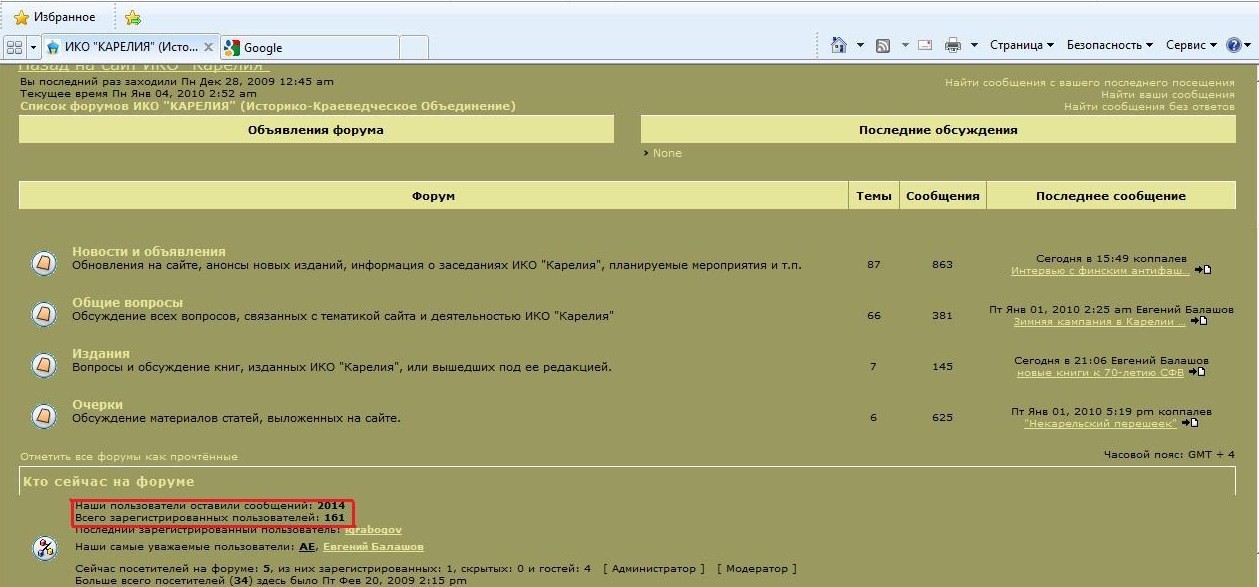Image resolution: width=1259 pixels, height=587 pixels.
Task: Expand the Страница dropdown menu
Action: (1021, 45)
